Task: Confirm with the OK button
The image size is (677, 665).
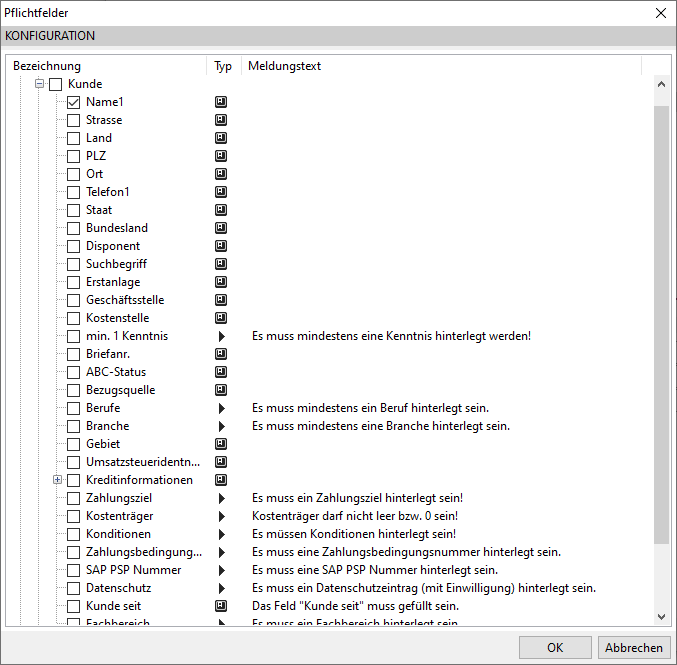Action: pos(555,647)
